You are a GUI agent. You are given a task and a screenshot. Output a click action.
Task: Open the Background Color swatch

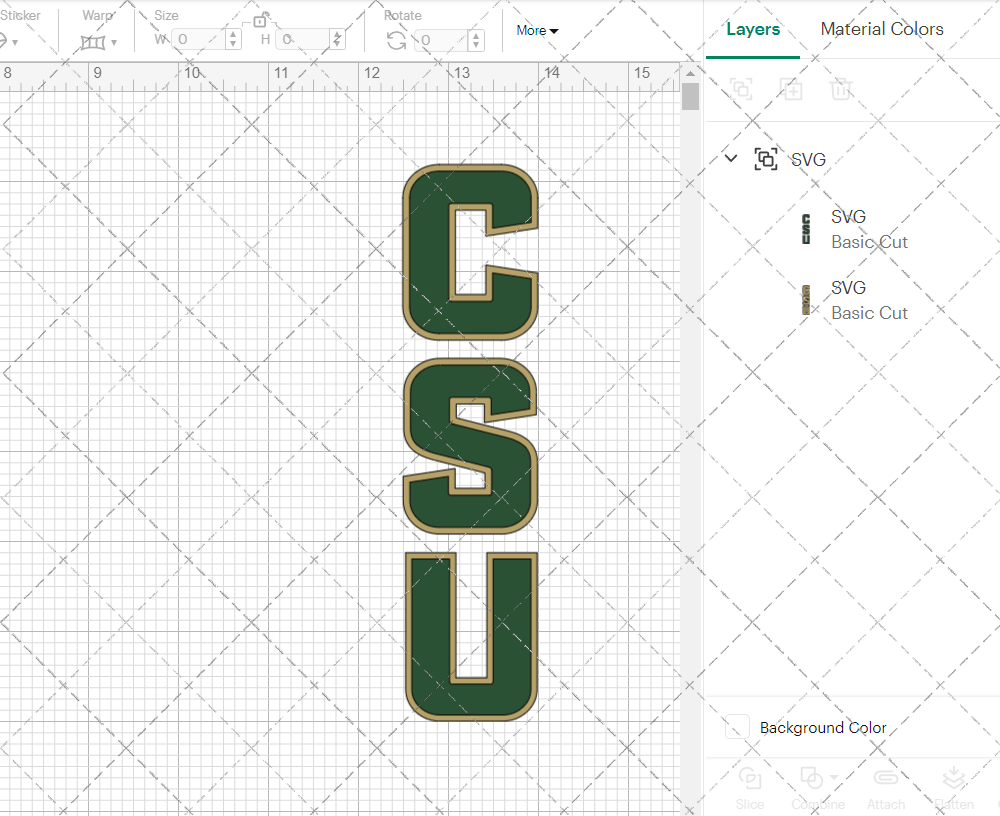737,727
